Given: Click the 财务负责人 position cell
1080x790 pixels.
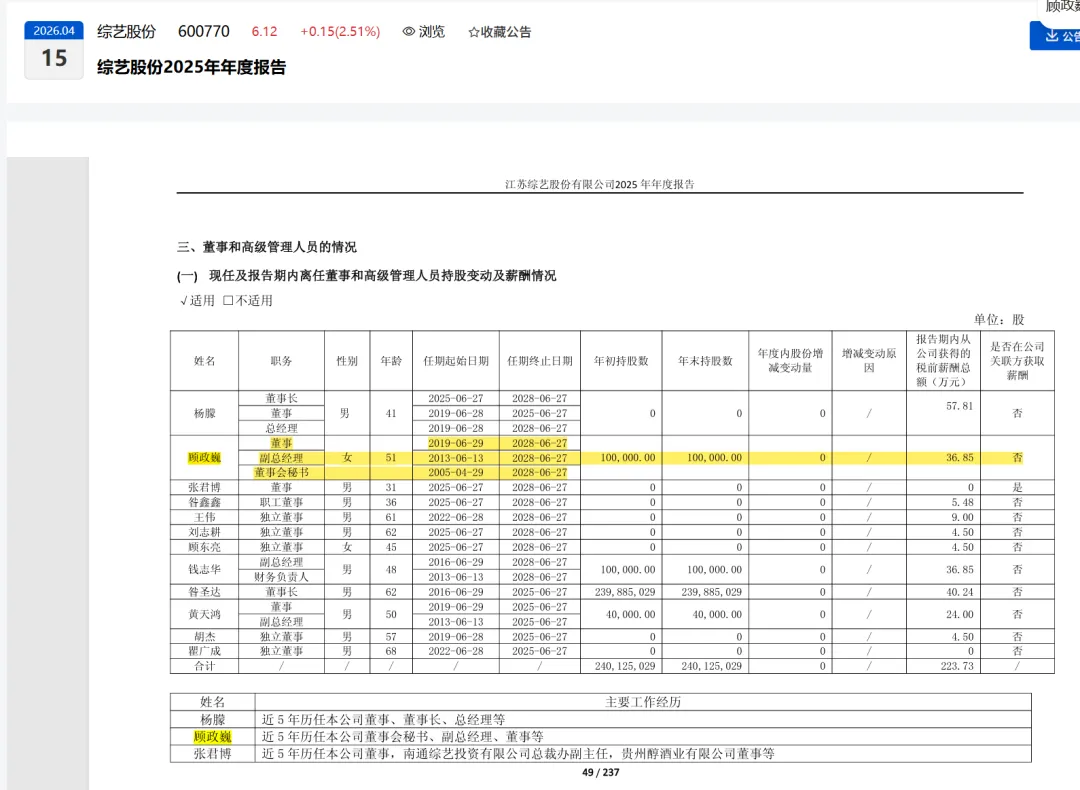Looking at the screenshot, I should click(x=281, y=577).
